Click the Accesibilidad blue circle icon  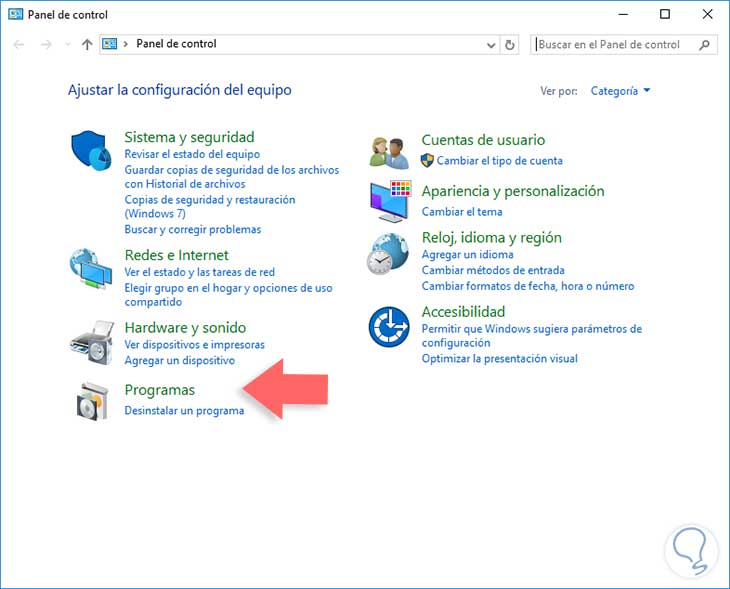tap(389, 326)
